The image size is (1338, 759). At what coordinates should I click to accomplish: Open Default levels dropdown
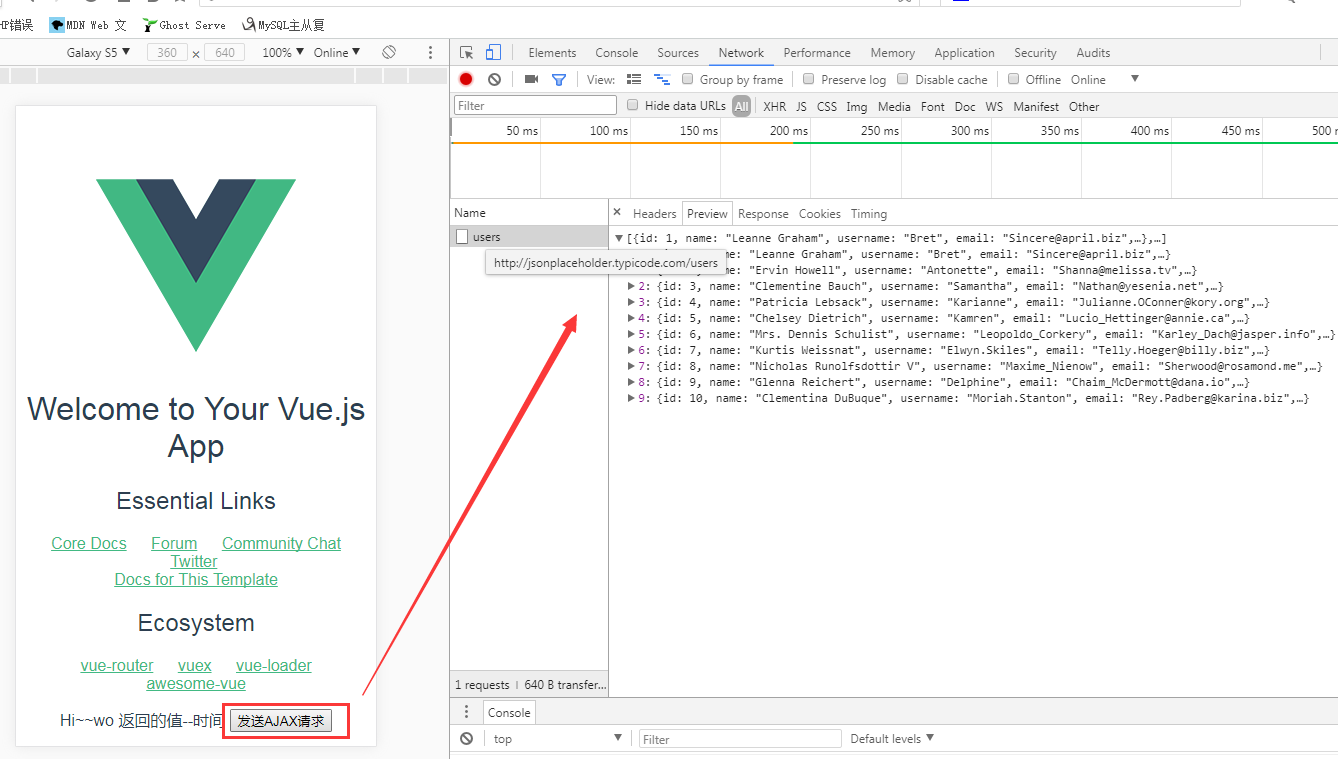892,739
